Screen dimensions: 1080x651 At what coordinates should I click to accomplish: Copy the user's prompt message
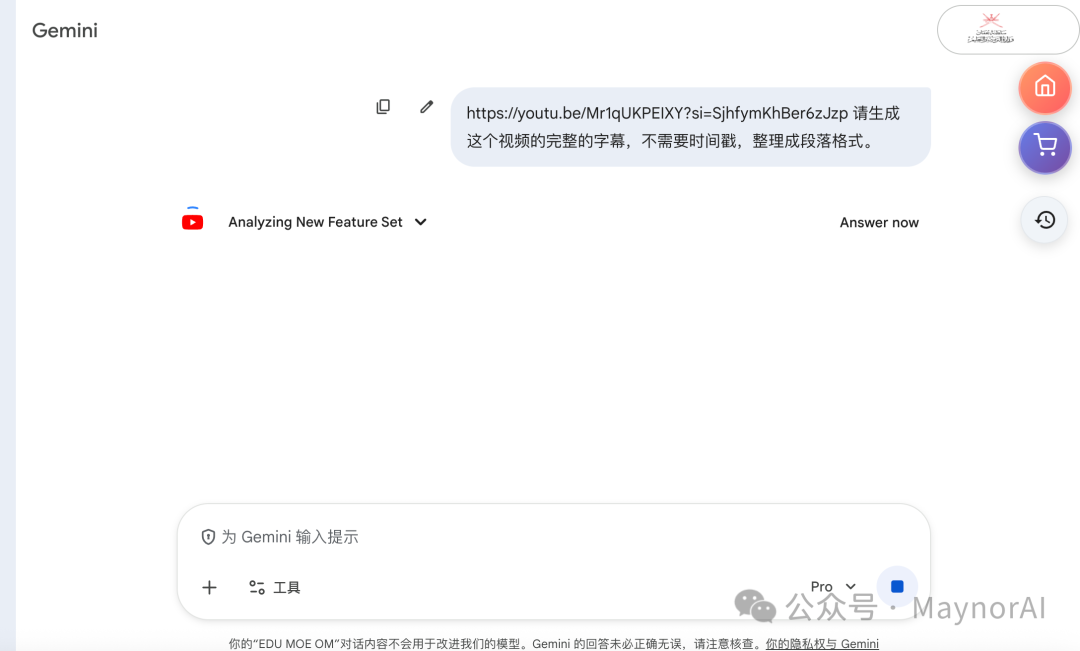(x=383, y=106)
